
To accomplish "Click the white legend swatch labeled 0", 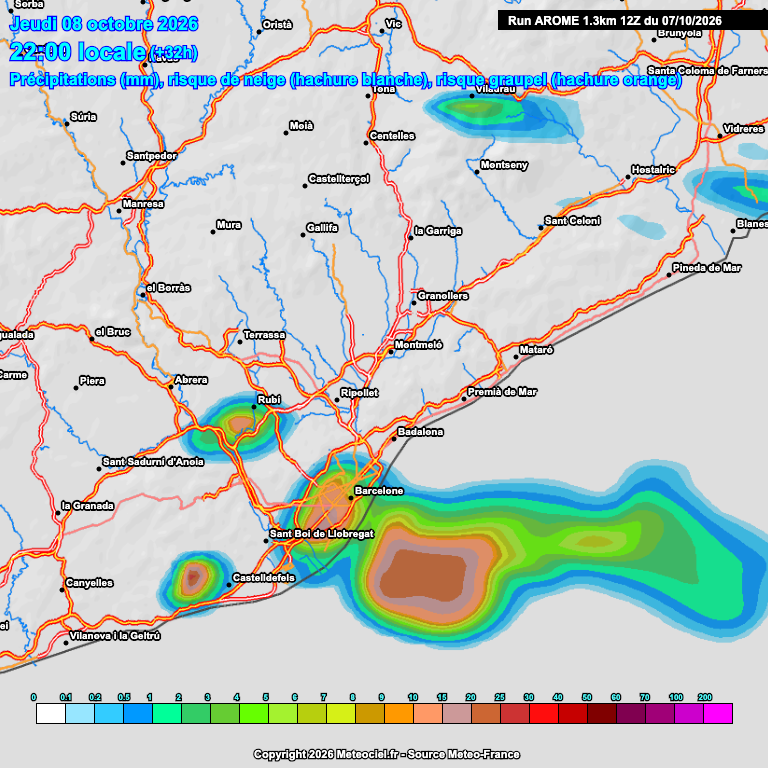I will pyautogui.click(x=51, y=713).
